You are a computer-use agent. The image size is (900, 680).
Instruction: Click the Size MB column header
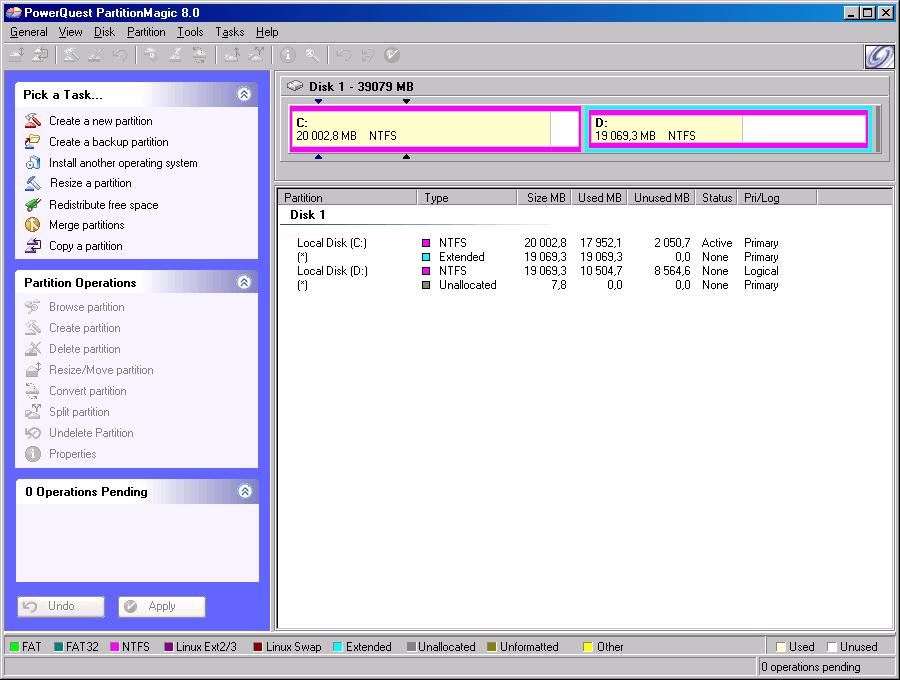click(544, 197)
